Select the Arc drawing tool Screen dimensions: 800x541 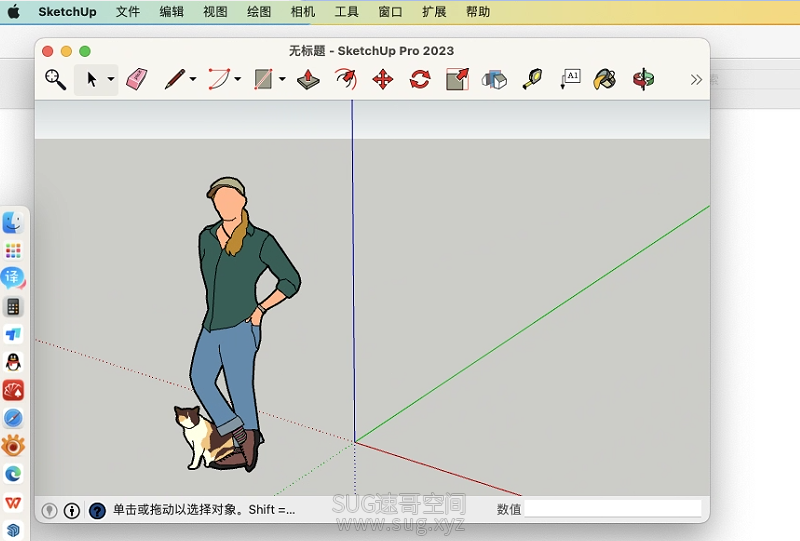(x=219, y=80)
